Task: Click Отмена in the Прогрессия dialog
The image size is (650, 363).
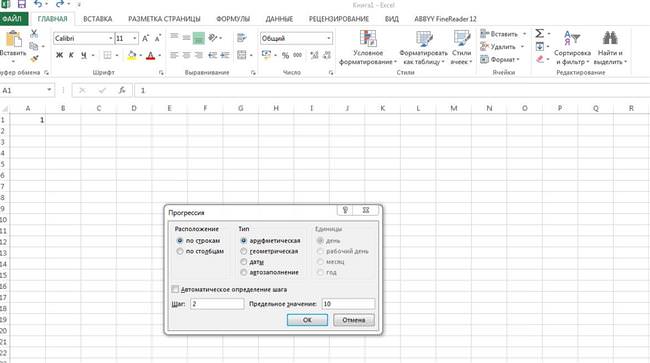Action: (x=354, y=320)
